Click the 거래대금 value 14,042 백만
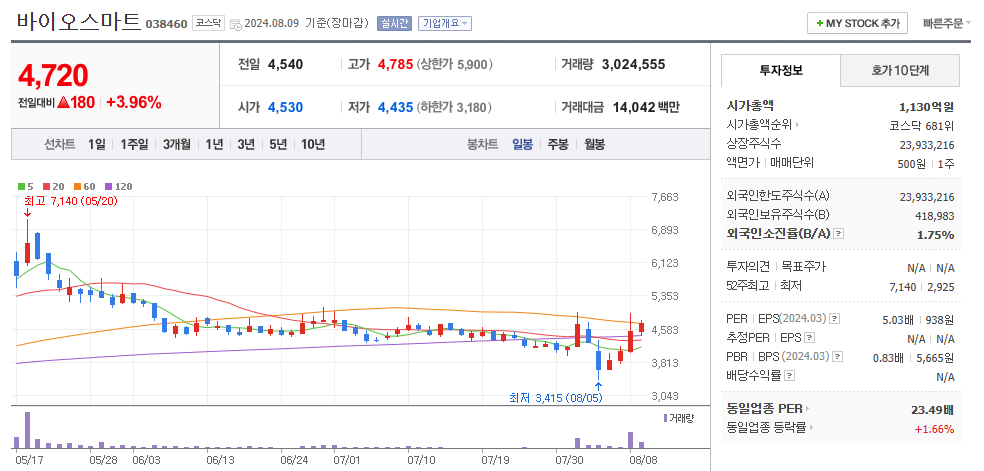Viewport: 984px width, 471px height. coord(644,107)
